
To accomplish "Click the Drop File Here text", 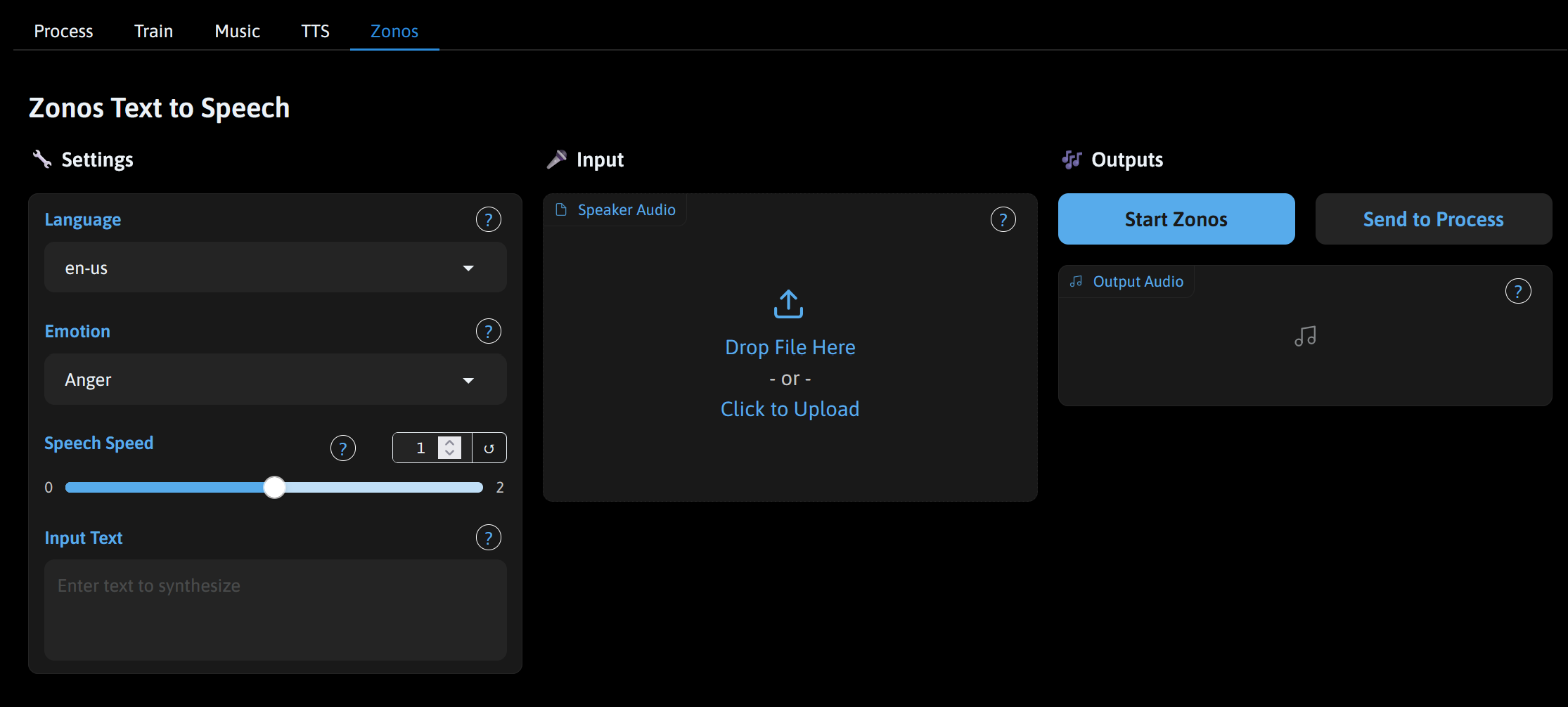I will point(790,347).
